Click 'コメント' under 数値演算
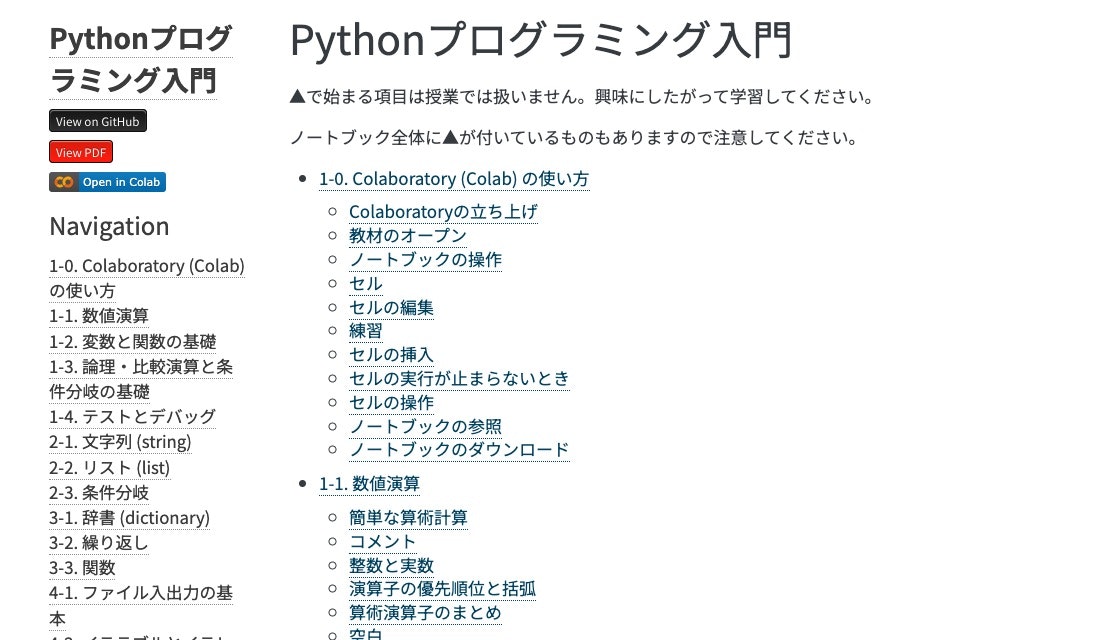The width and height of the screenshot is (1095, 640). coord(382,540)
